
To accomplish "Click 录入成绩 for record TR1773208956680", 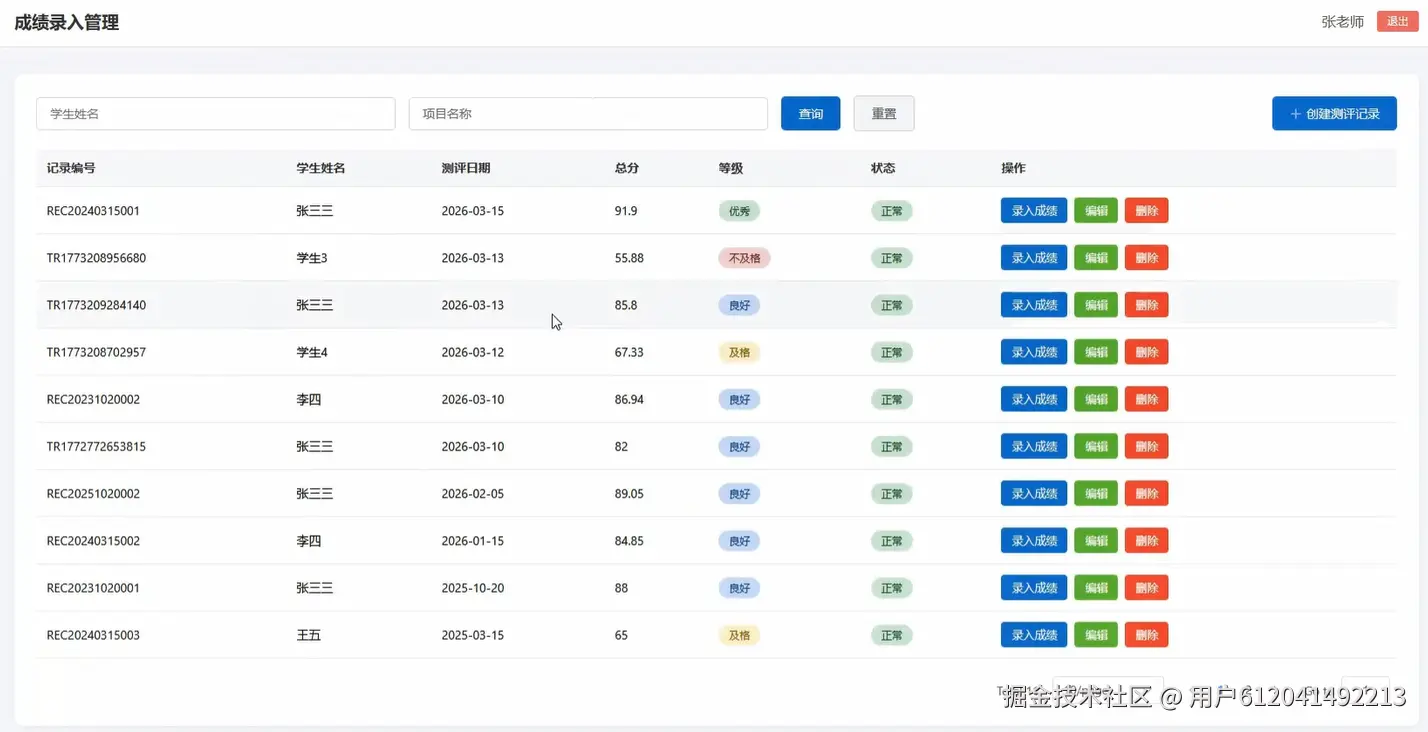I will pyautogui.click(x=1034, y=258).
